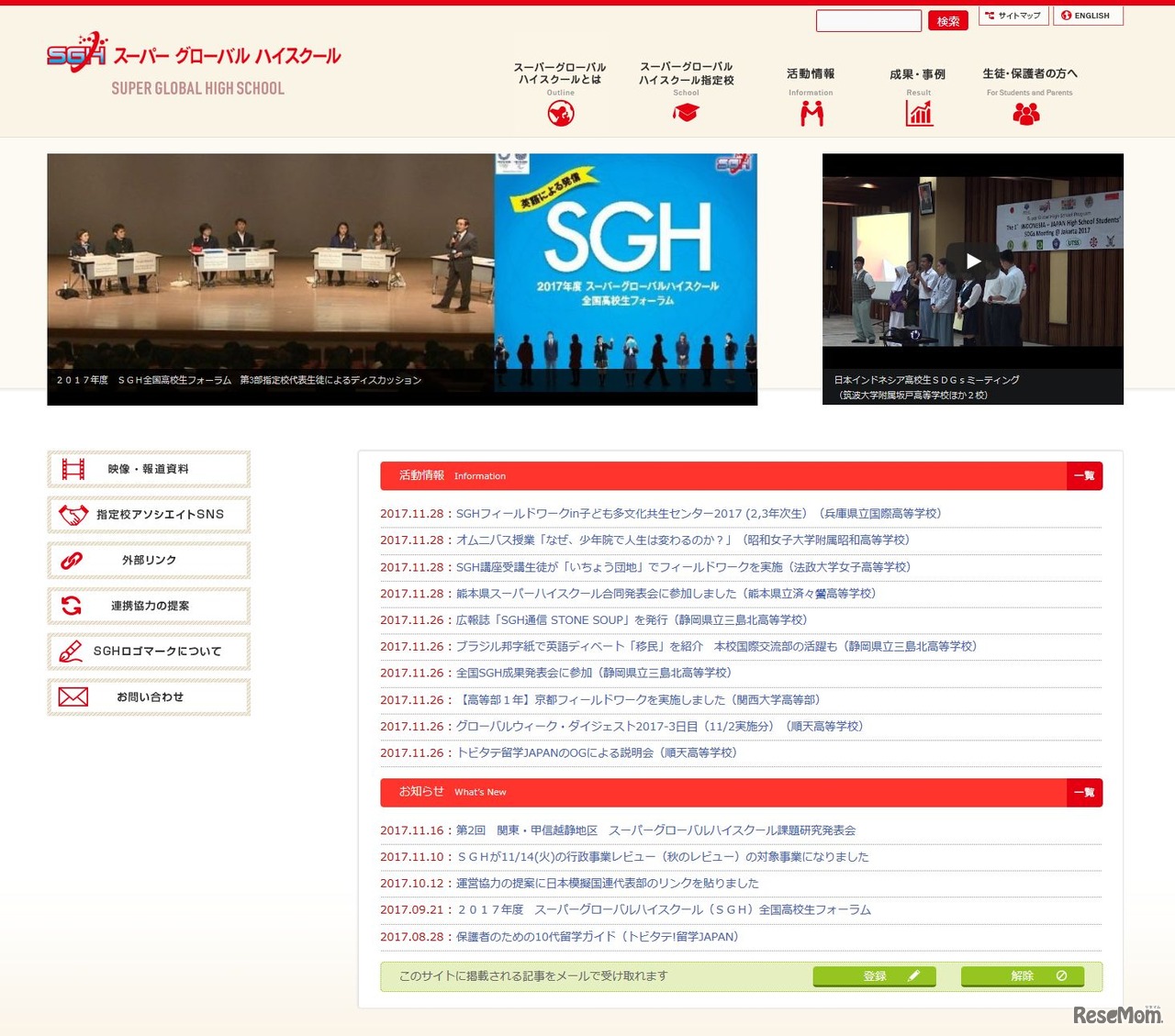Screen dimensions: 1175x1036
Task: Click 一覧 to view all 活動情報 entries
Action: point(1083,475)
